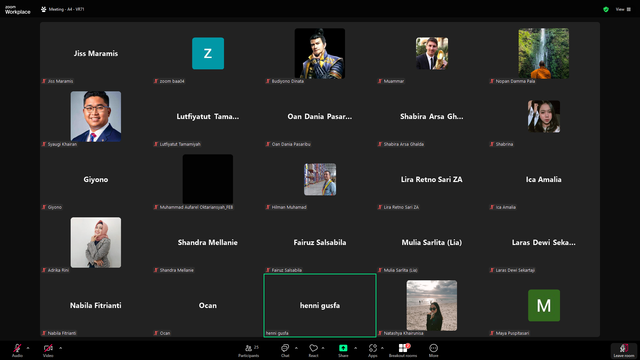Viewport: 640px width, 360px height.
Task: Select Muammar's profile picture
Action: click(432, 53)
